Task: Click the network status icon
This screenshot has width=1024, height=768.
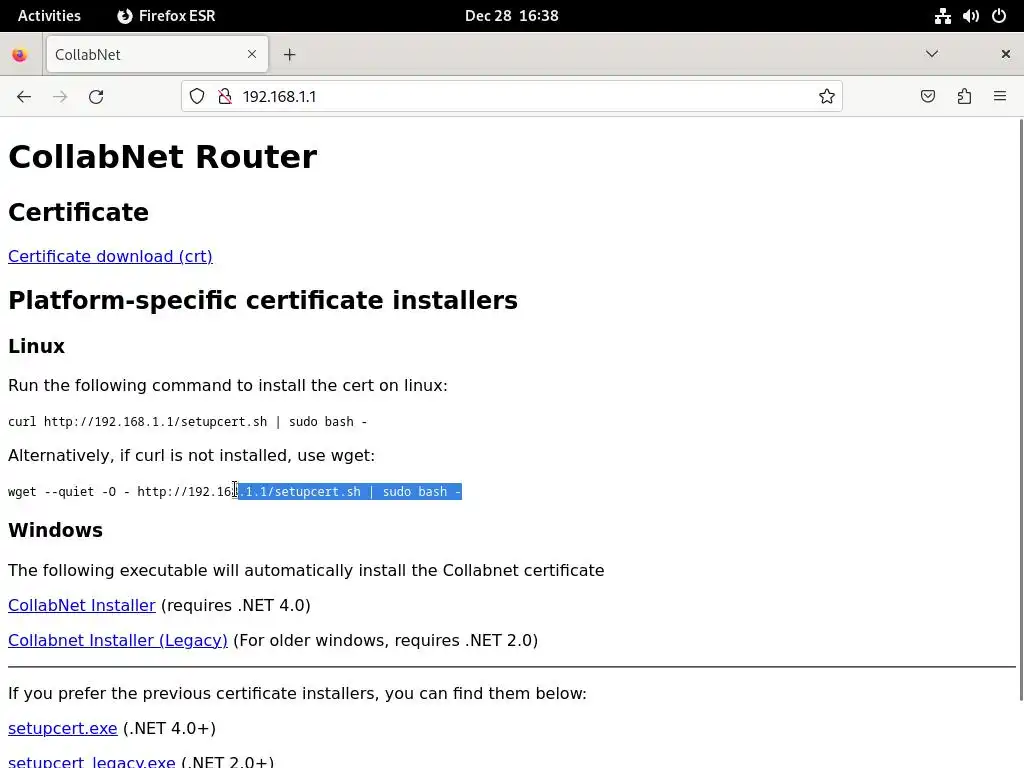Action: [942, 16]
